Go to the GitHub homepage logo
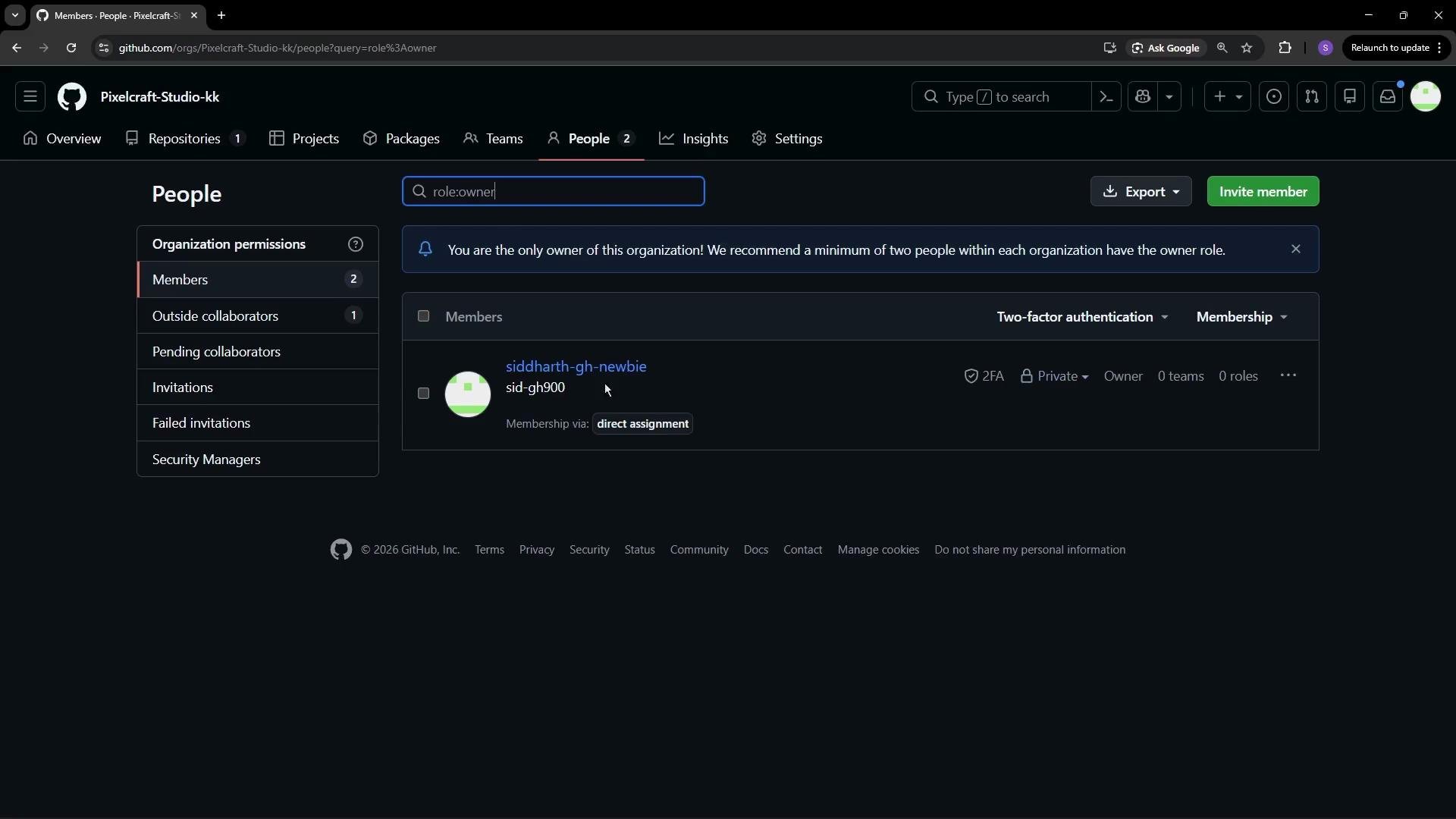This screenshot has width=1456, height=819. [x=72, y=97]
